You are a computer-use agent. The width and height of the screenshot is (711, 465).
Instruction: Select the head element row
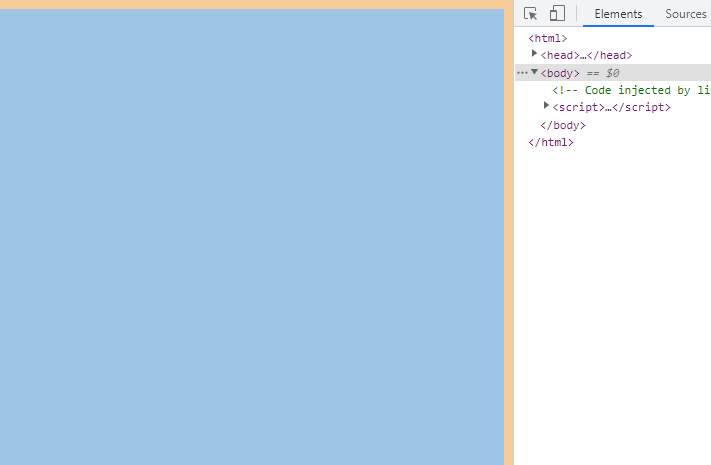point(586,55)
